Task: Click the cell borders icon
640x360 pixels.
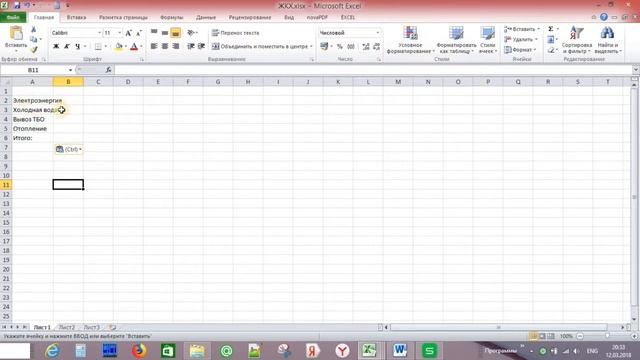Action: point(98,47)
